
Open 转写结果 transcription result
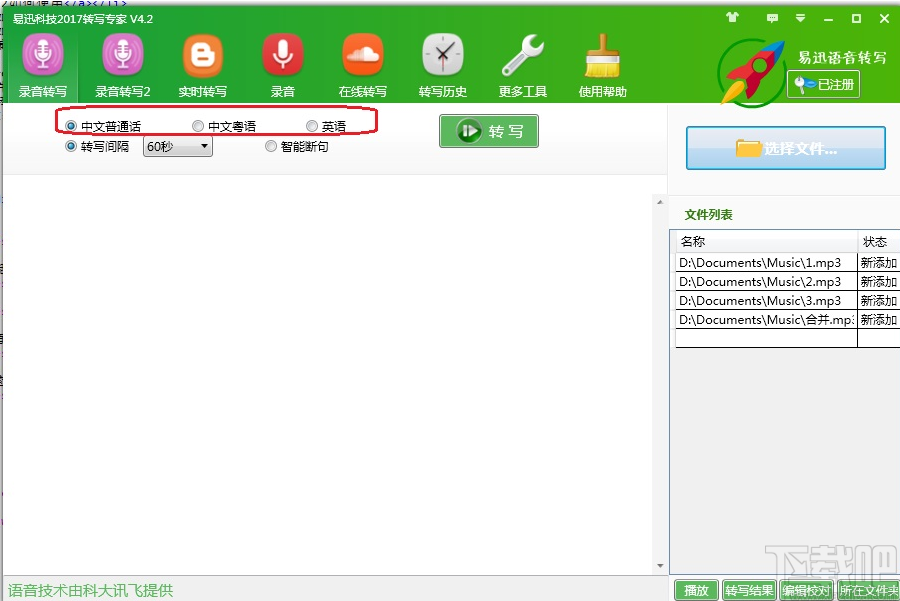749,590
